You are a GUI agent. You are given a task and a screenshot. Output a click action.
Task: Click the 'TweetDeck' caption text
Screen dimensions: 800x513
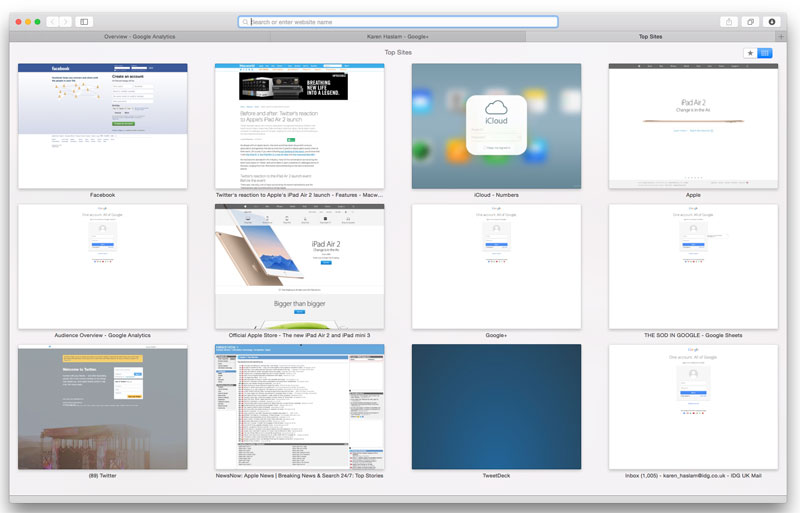(496, 476)
